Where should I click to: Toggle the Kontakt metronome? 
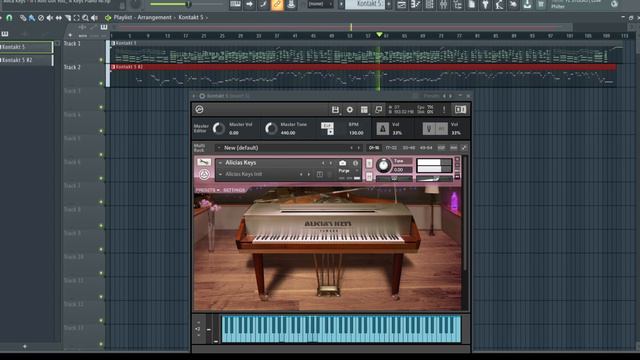(x=382, y=129)
